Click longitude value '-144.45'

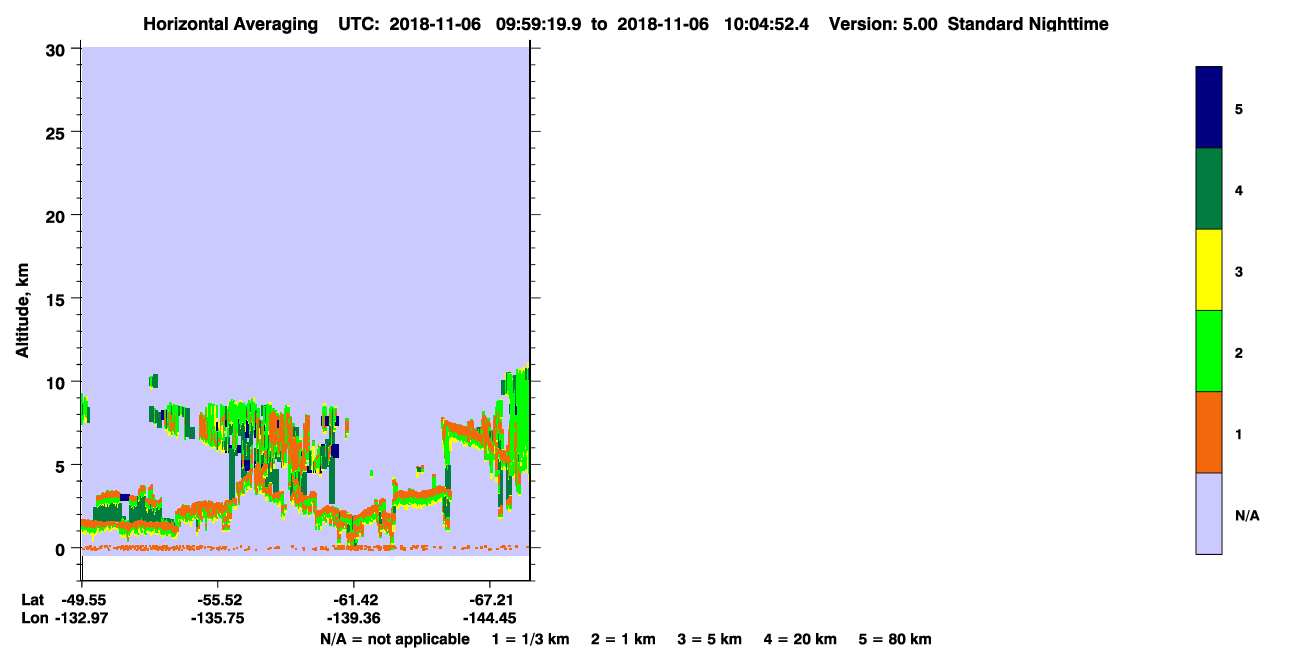click(x=489, y=618)
